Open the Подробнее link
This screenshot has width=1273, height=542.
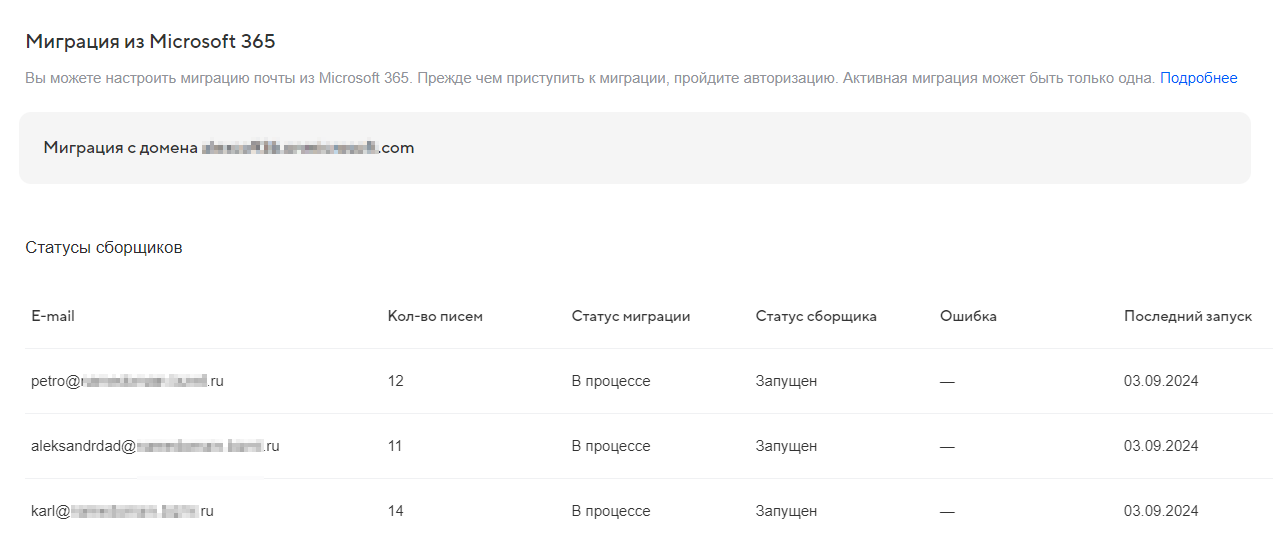click(1198, 78)
